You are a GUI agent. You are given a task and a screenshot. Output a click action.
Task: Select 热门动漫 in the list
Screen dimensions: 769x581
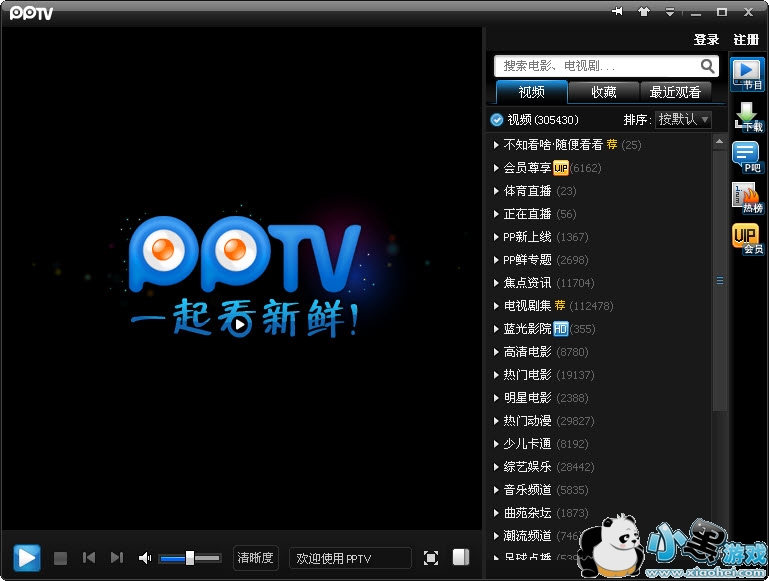pos(528,421)
